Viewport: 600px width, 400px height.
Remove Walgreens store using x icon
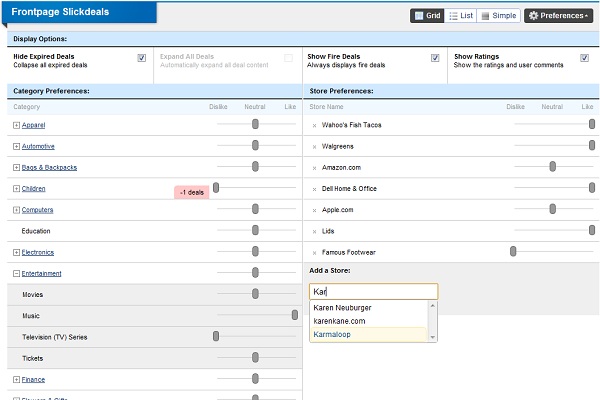(314, 146)
